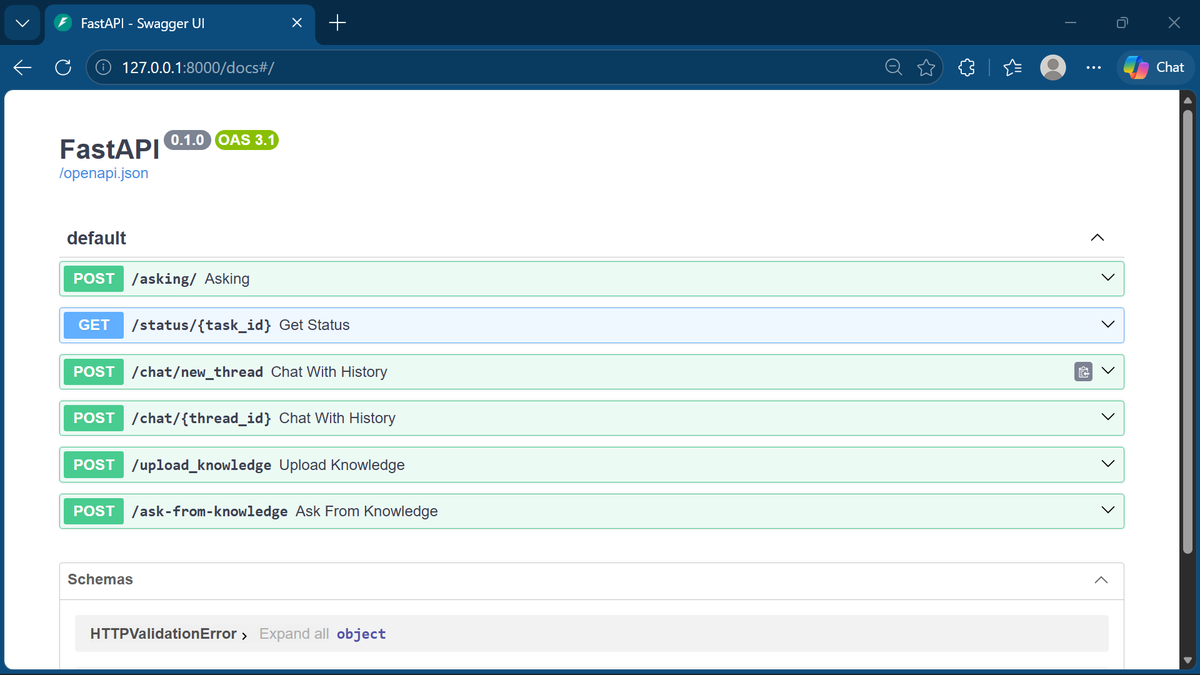Viewport: 1200px width, 675px height.
Task: Click the Upload Knowledge summary text
Action: tap(342, 465)
